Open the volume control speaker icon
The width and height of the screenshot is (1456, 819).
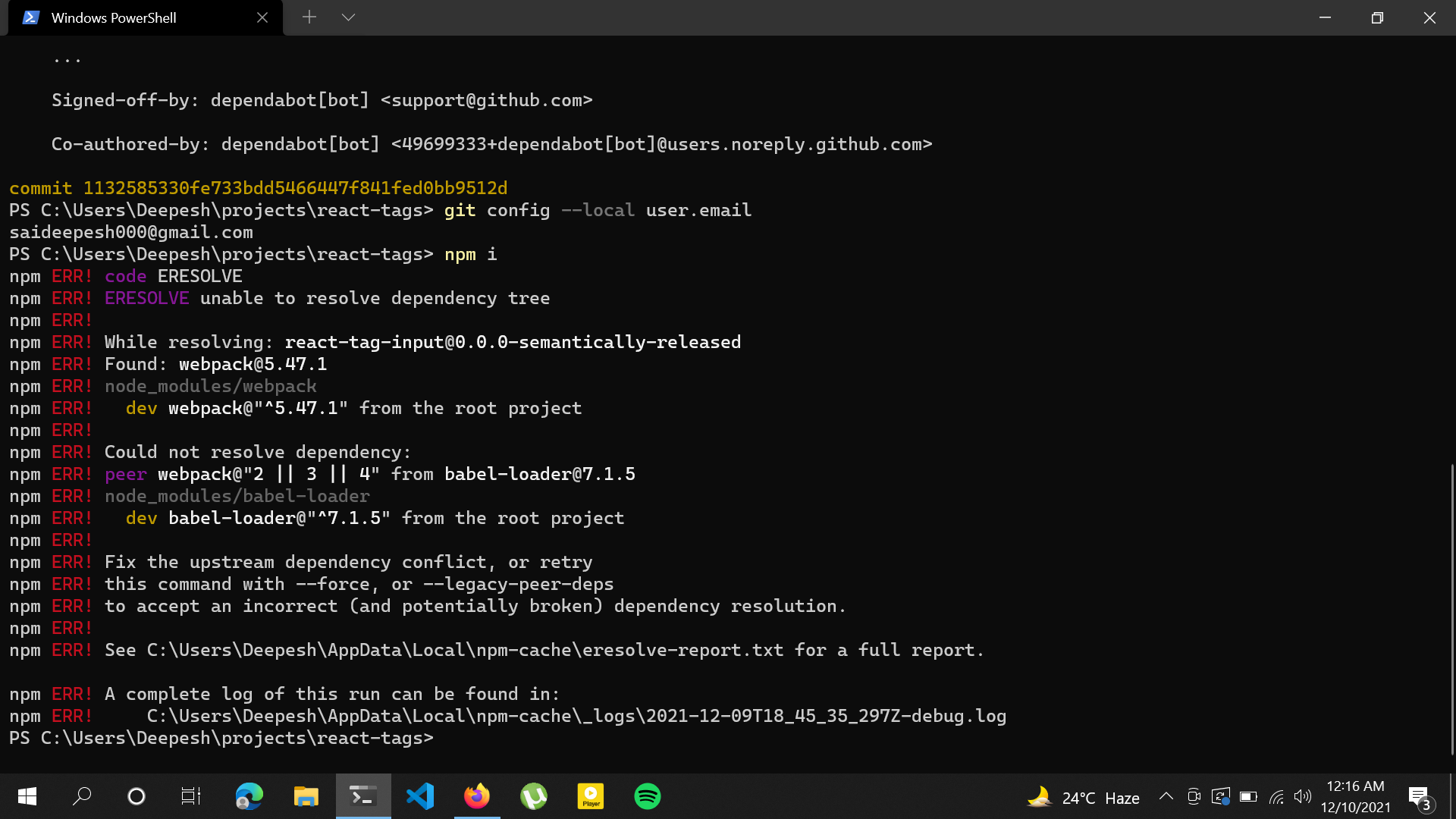coord(1303,796)
